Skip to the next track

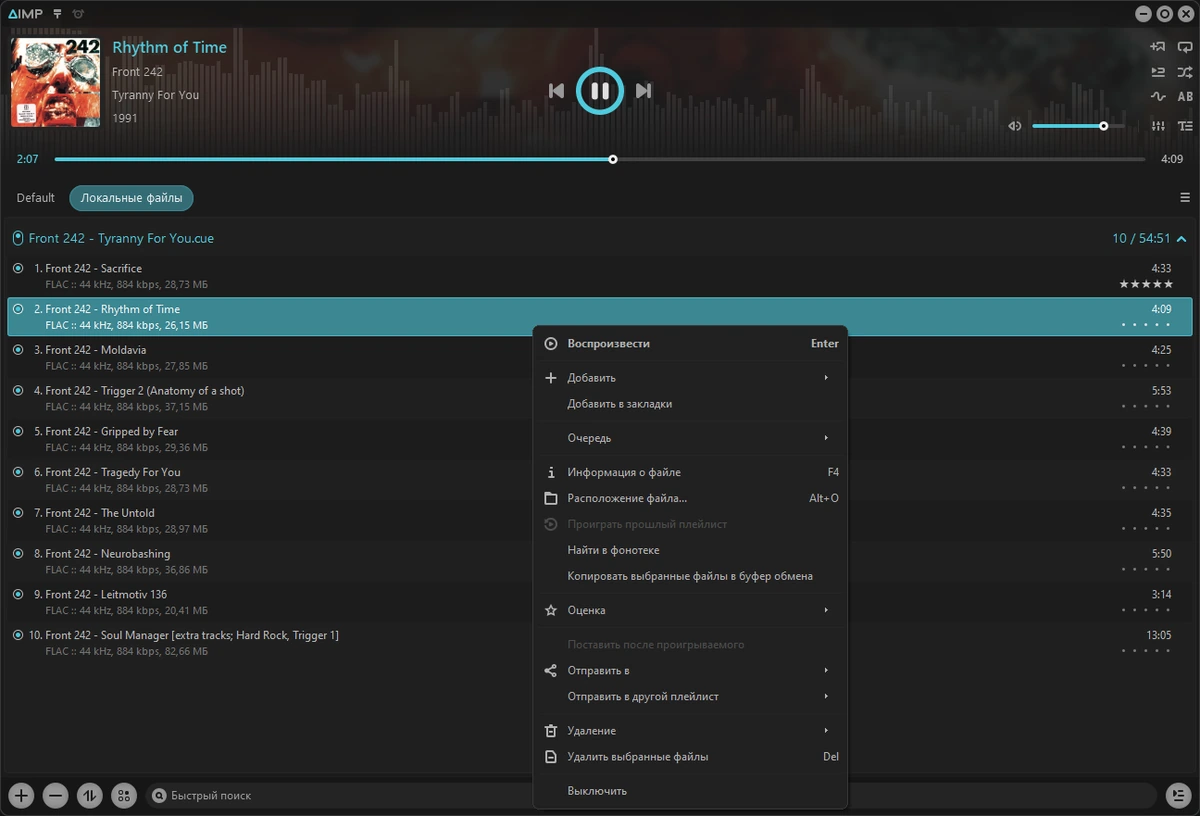click(x=644, y=91)
